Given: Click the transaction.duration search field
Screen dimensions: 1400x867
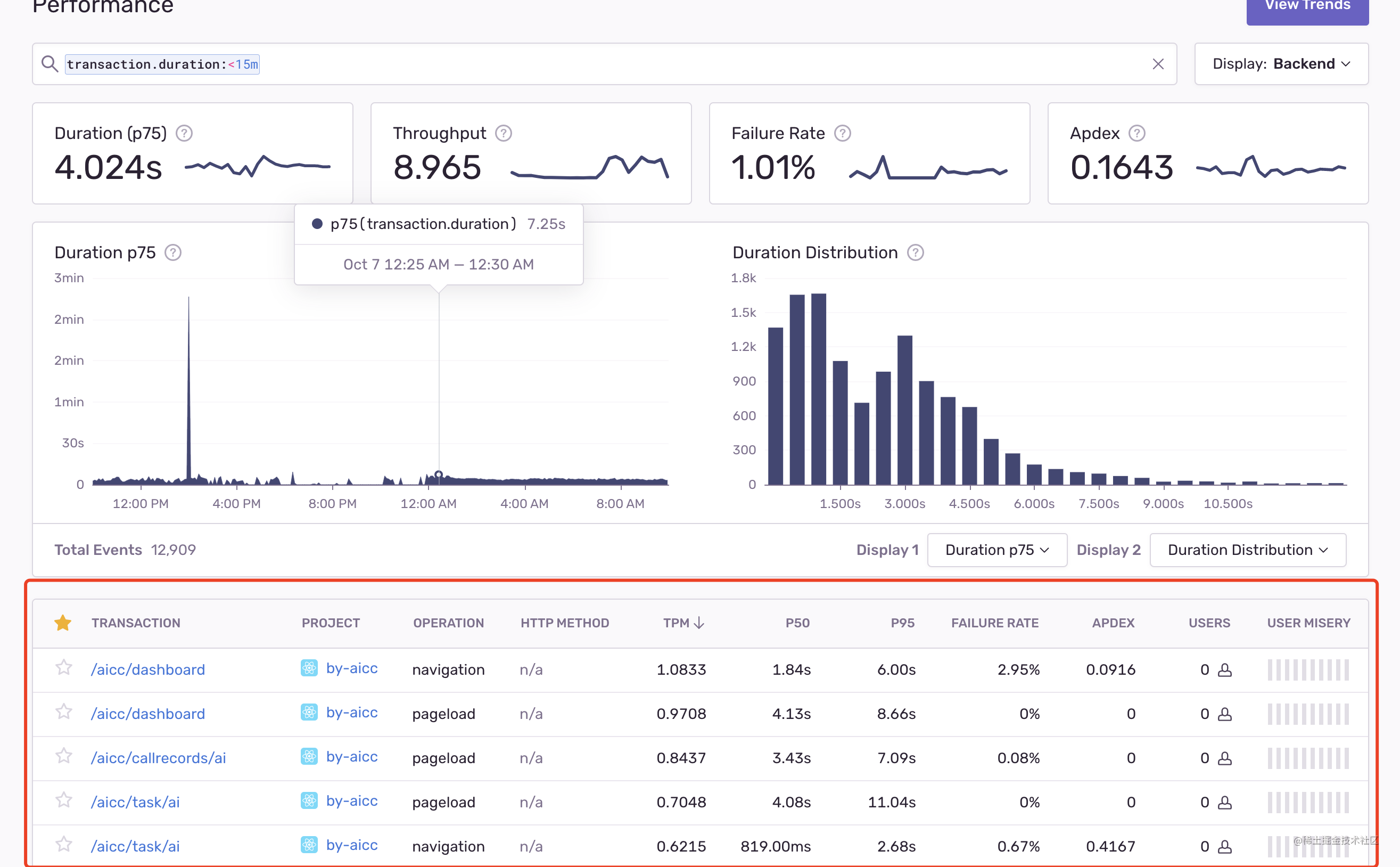Looking at the screenshot, I should 605,64.
